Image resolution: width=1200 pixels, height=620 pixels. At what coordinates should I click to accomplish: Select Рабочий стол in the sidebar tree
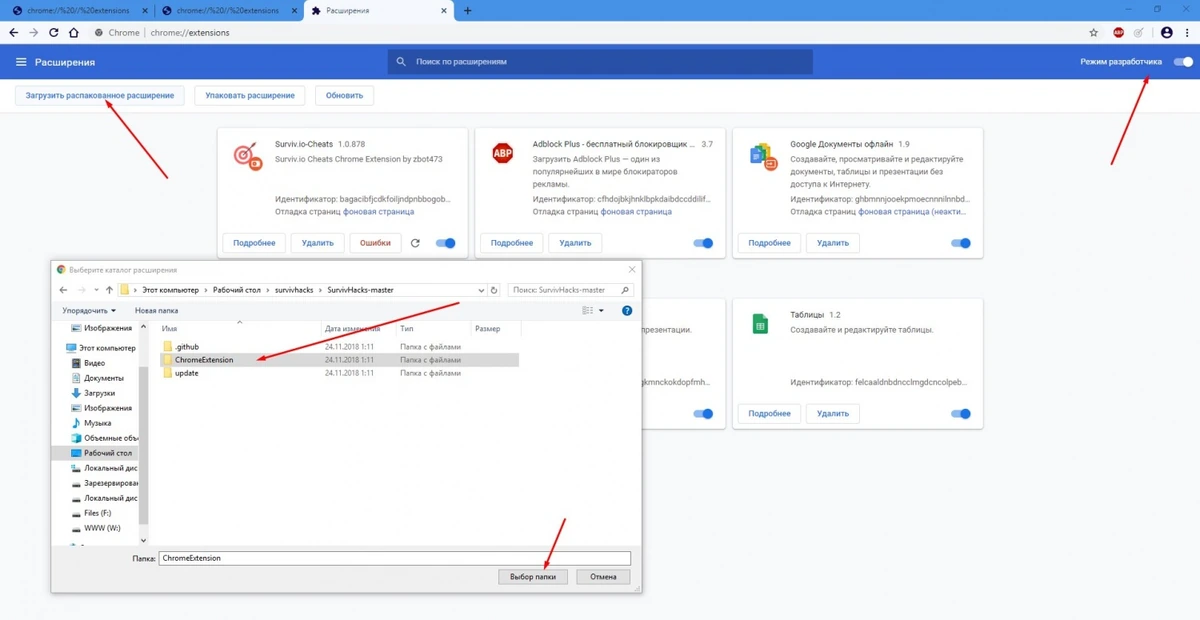tap(101, 453)
